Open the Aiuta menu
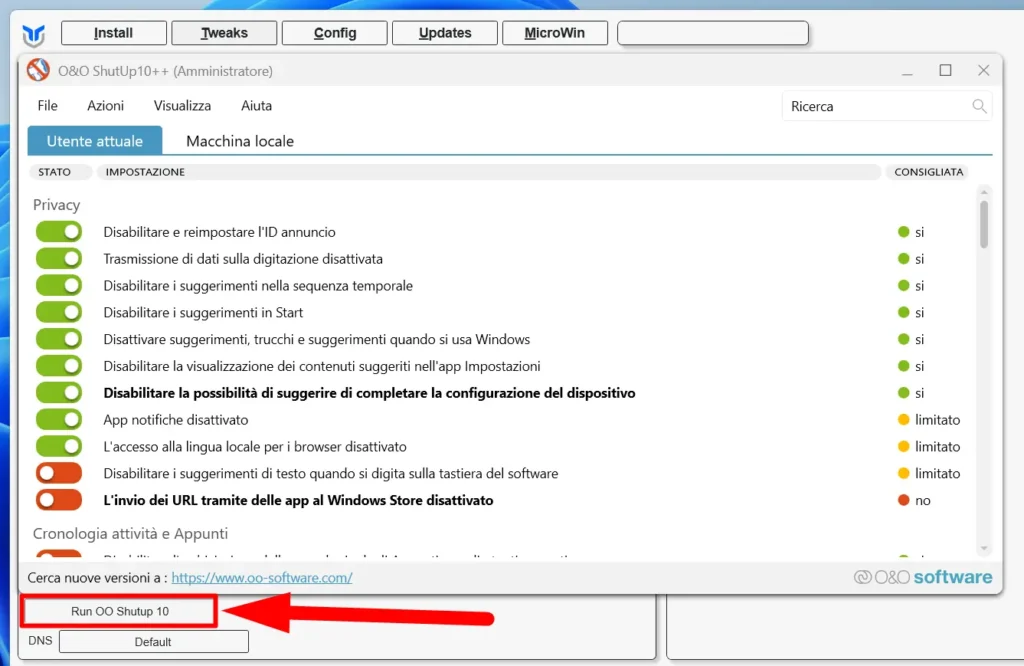Screen dimensions: 1024x666 click(x=257, y=106)
